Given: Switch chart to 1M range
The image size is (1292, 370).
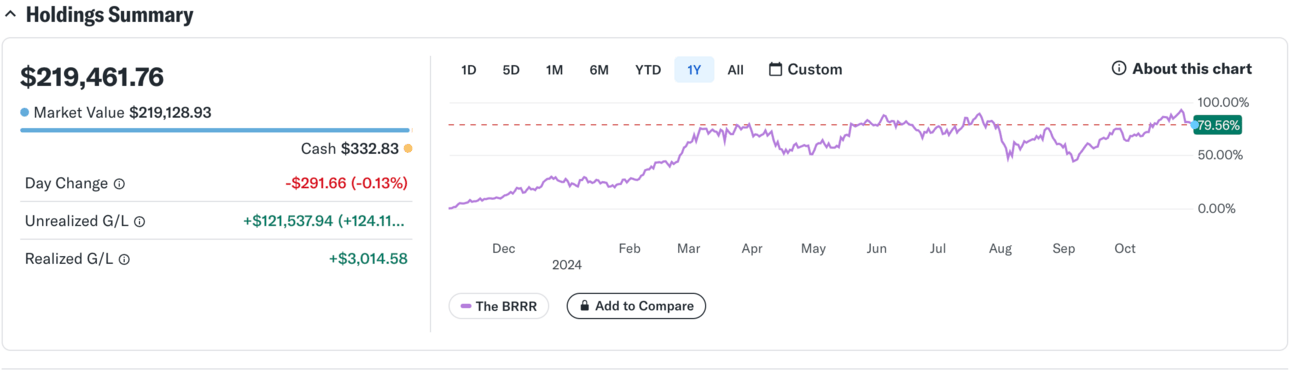Looking at the screenshot, I should (554, 70).
